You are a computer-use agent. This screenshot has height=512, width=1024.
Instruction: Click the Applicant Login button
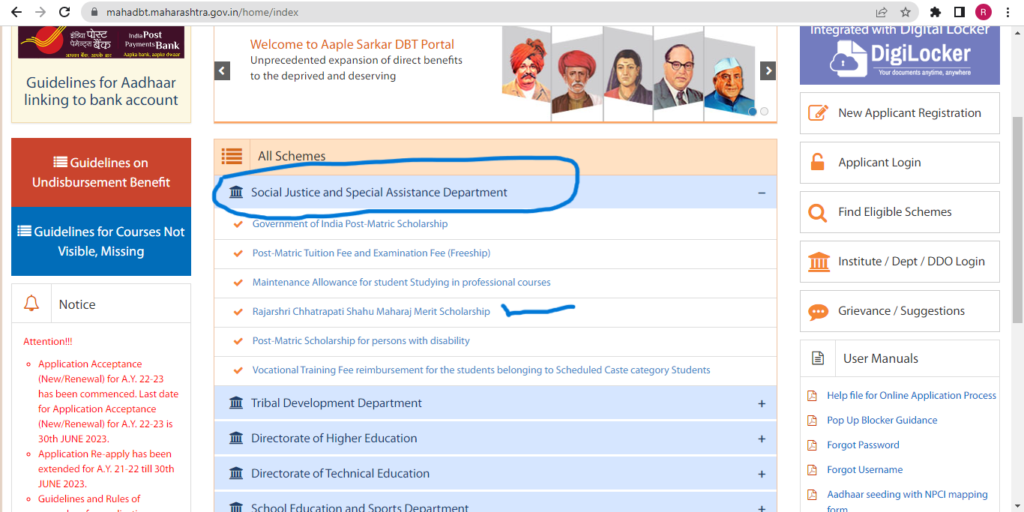tap(899, 163)
